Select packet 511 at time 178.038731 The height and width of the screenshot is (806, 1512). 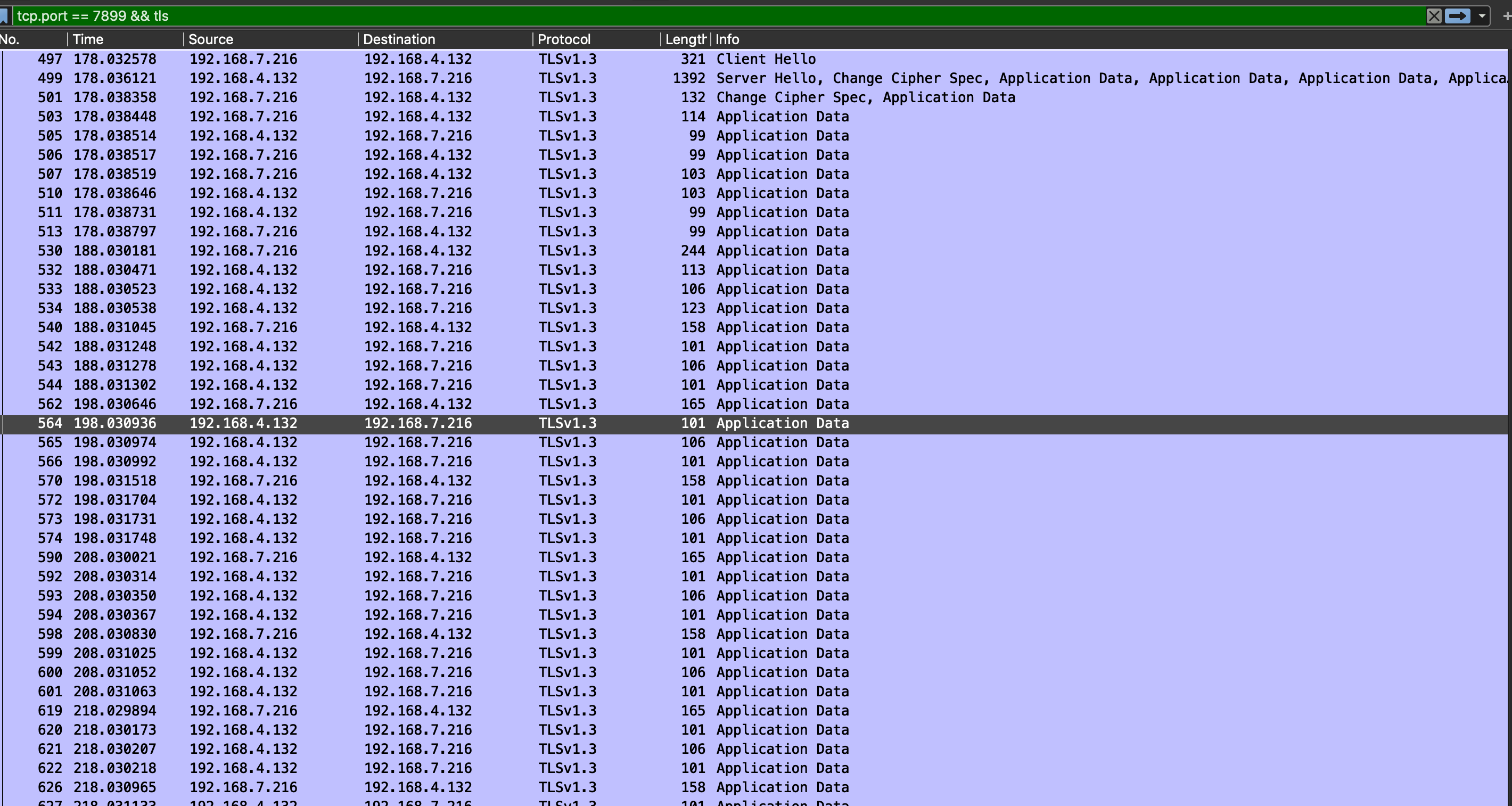click(x=755, y=212)
